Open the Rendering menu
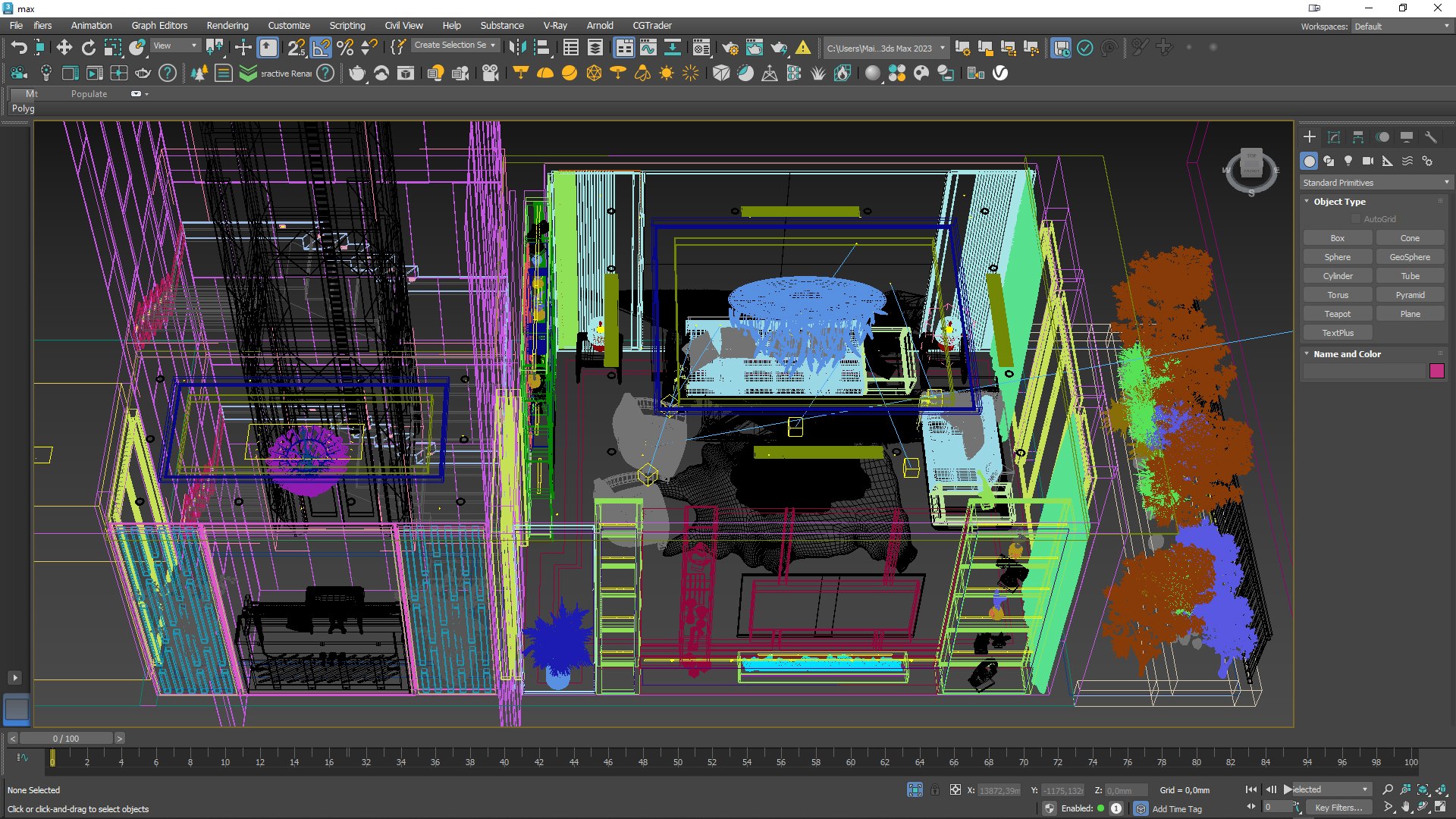1456x819 pixels. pyautogui.click(x=227, y=25)
